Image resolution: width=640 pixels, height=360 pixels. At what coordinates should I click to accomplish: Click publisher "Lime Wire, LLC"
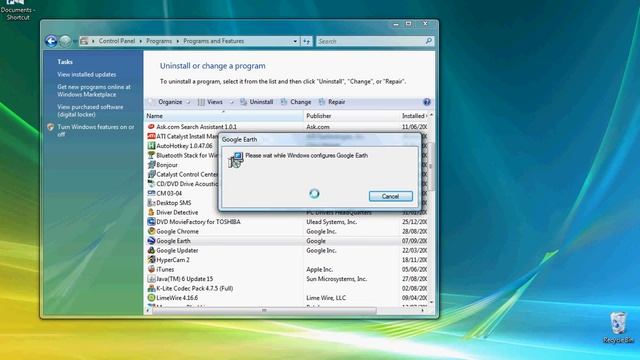point(326,298)
